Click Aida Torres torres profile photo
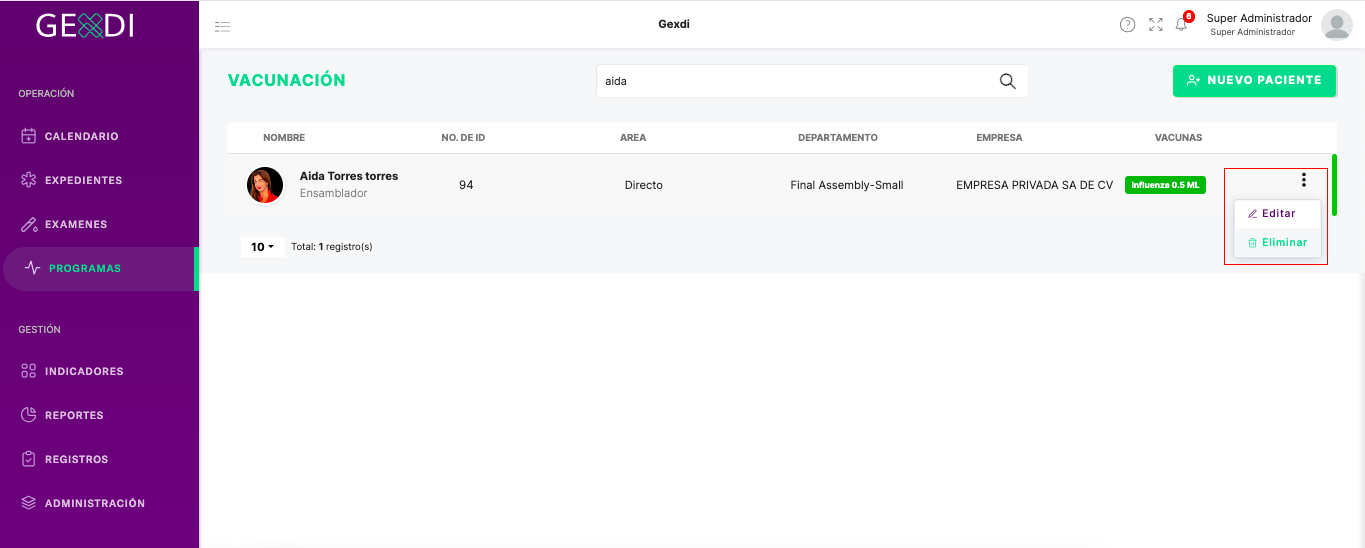 point(265,185)
